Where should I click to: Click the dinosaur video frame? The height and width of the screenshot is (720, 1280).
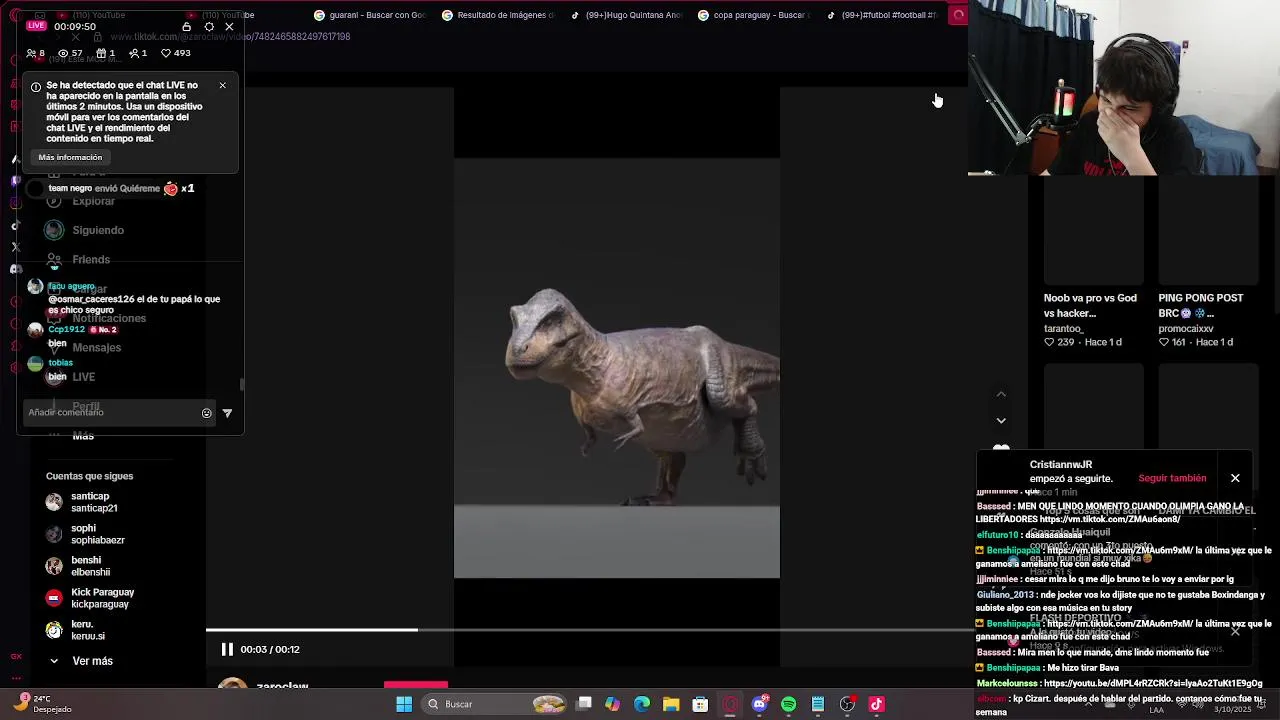coord(617,368)
